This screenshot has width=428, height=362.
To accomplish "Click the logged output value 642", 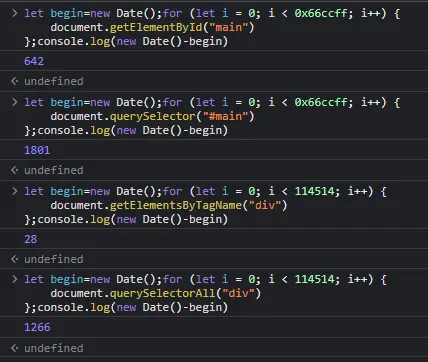I will pos(34,61).
